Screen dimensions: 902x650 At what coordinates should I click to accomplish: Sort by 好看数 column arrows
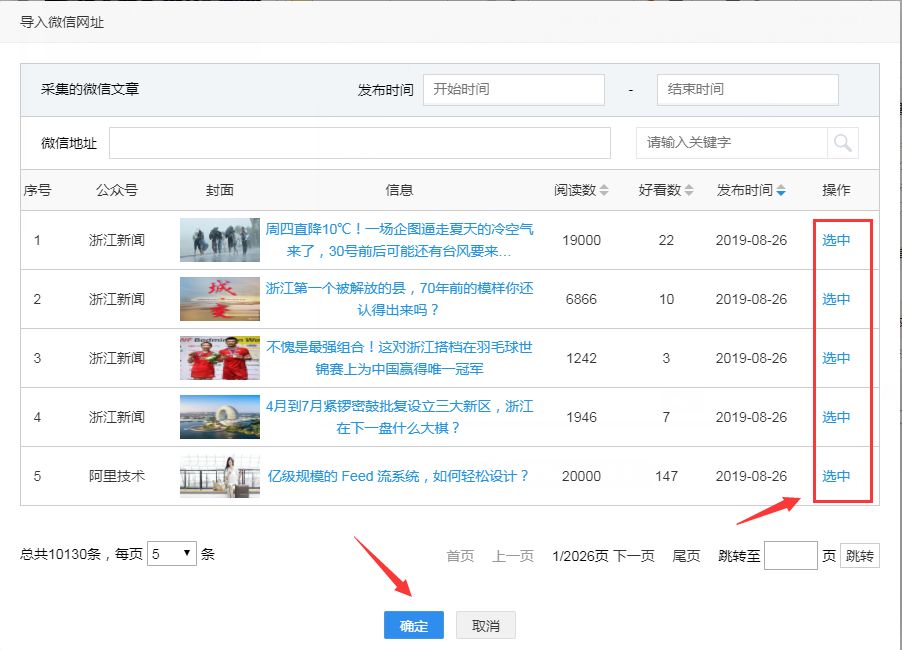pyautogui.click(x=688, y=191)
